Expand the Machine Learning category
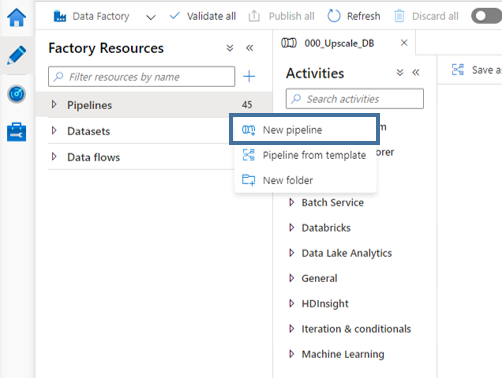The width and height of the screenshot is (502, 378). tap(292, 354)
